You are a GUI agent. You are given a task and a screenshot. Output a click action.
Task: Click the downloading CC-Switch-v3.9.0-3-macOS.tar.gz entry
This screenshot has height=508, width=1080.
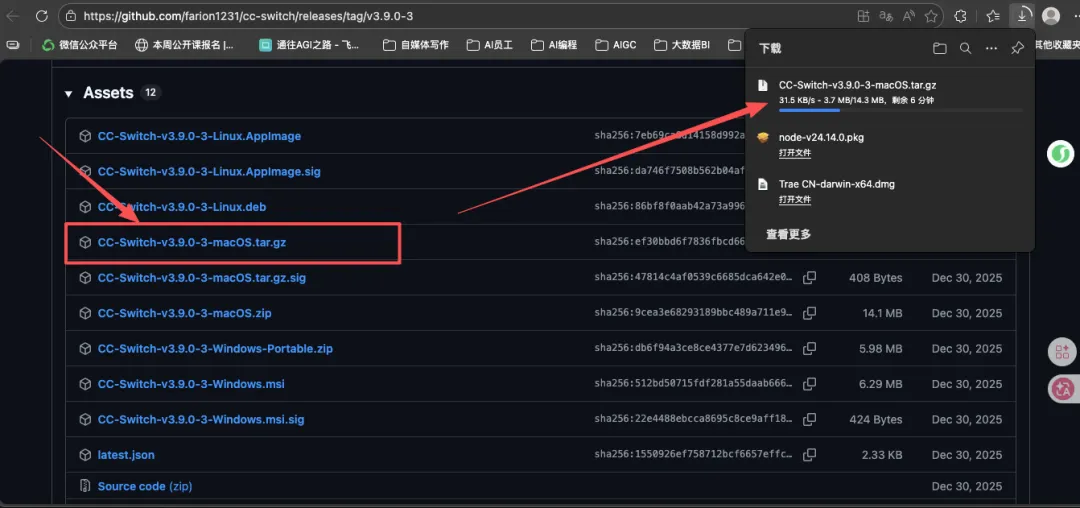coord(890,94)
